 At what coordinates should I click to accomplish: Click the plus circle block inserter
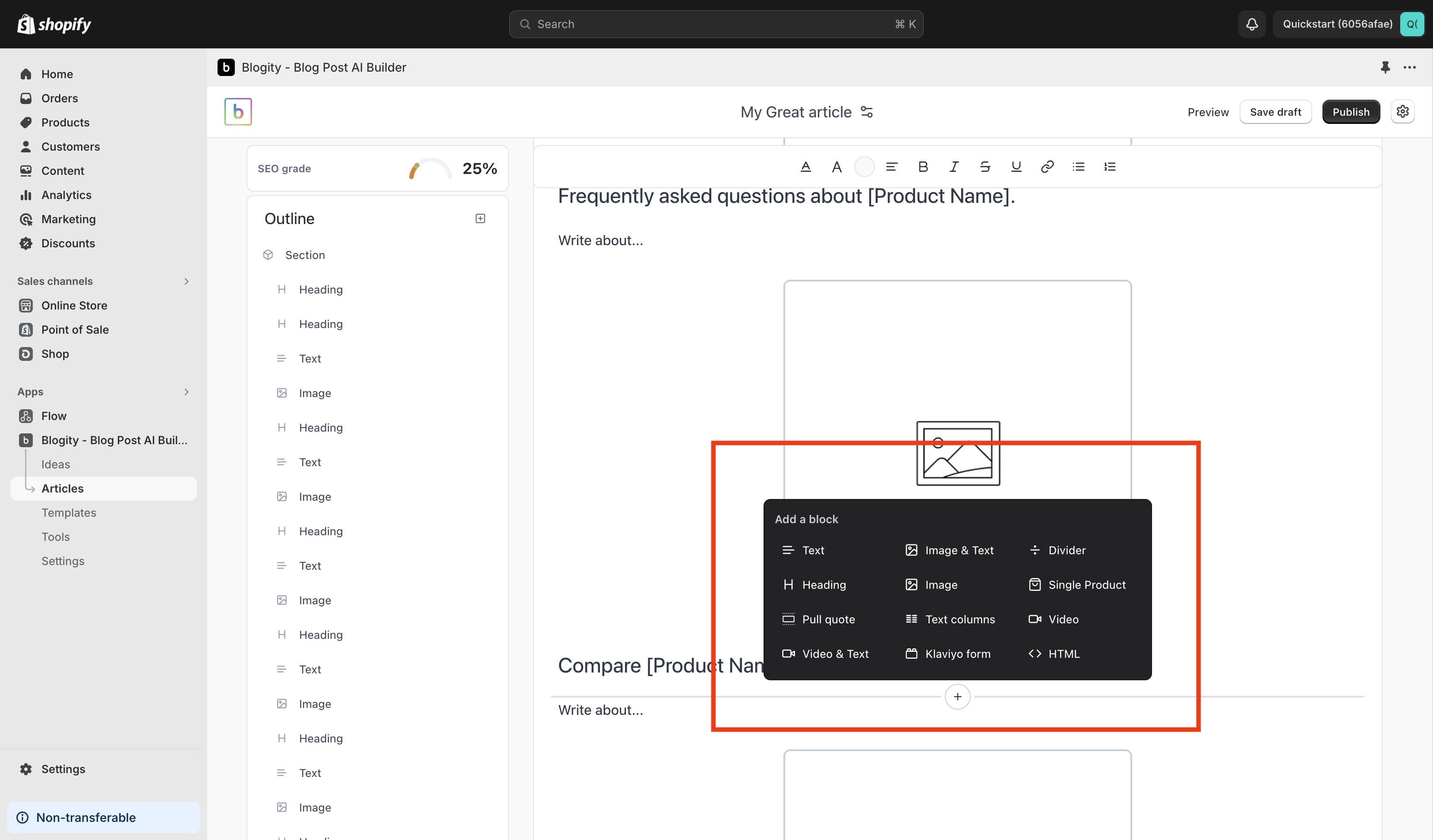[x=957, y=697]
